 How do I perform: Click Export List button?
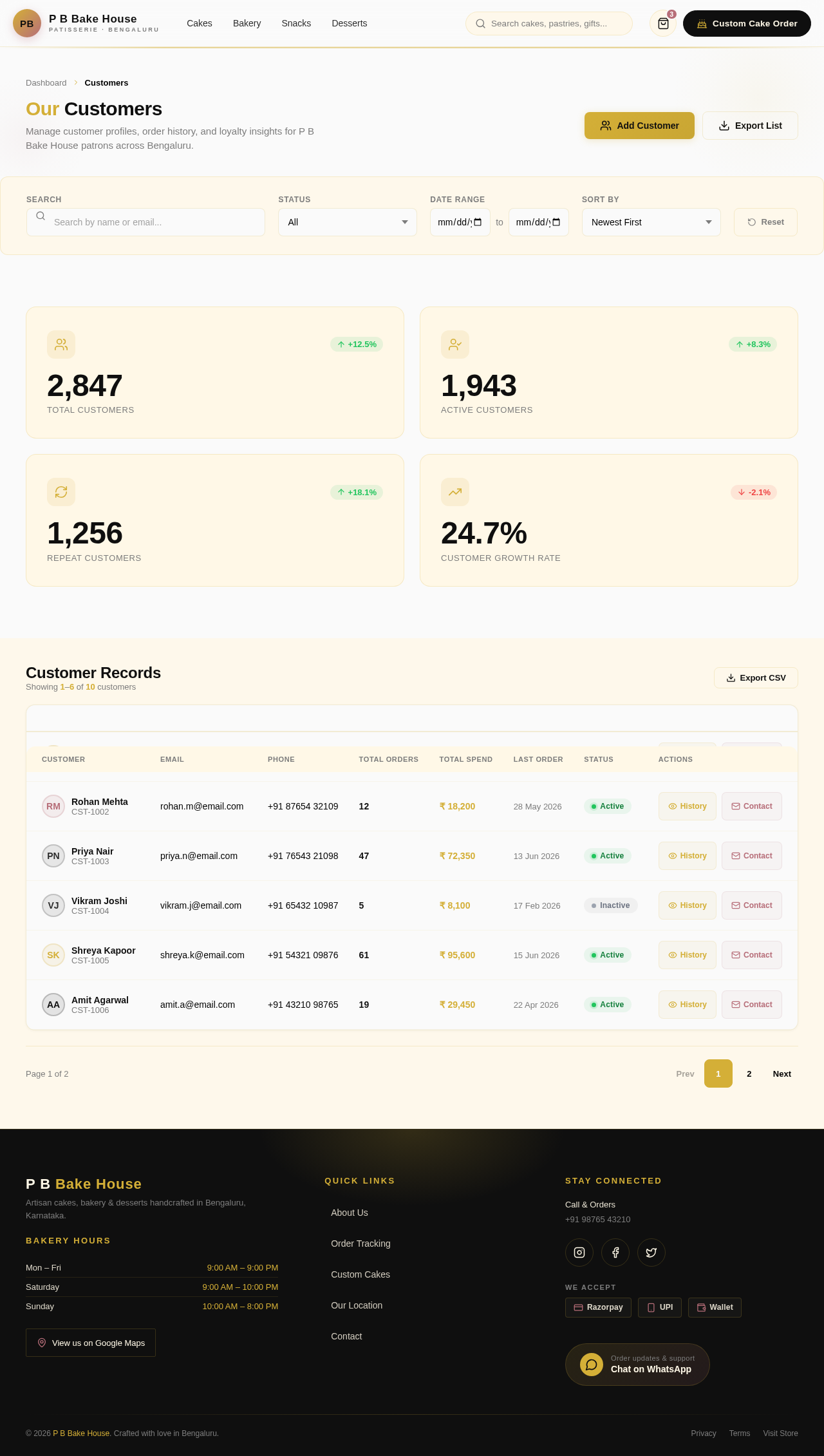coord(750,126)
